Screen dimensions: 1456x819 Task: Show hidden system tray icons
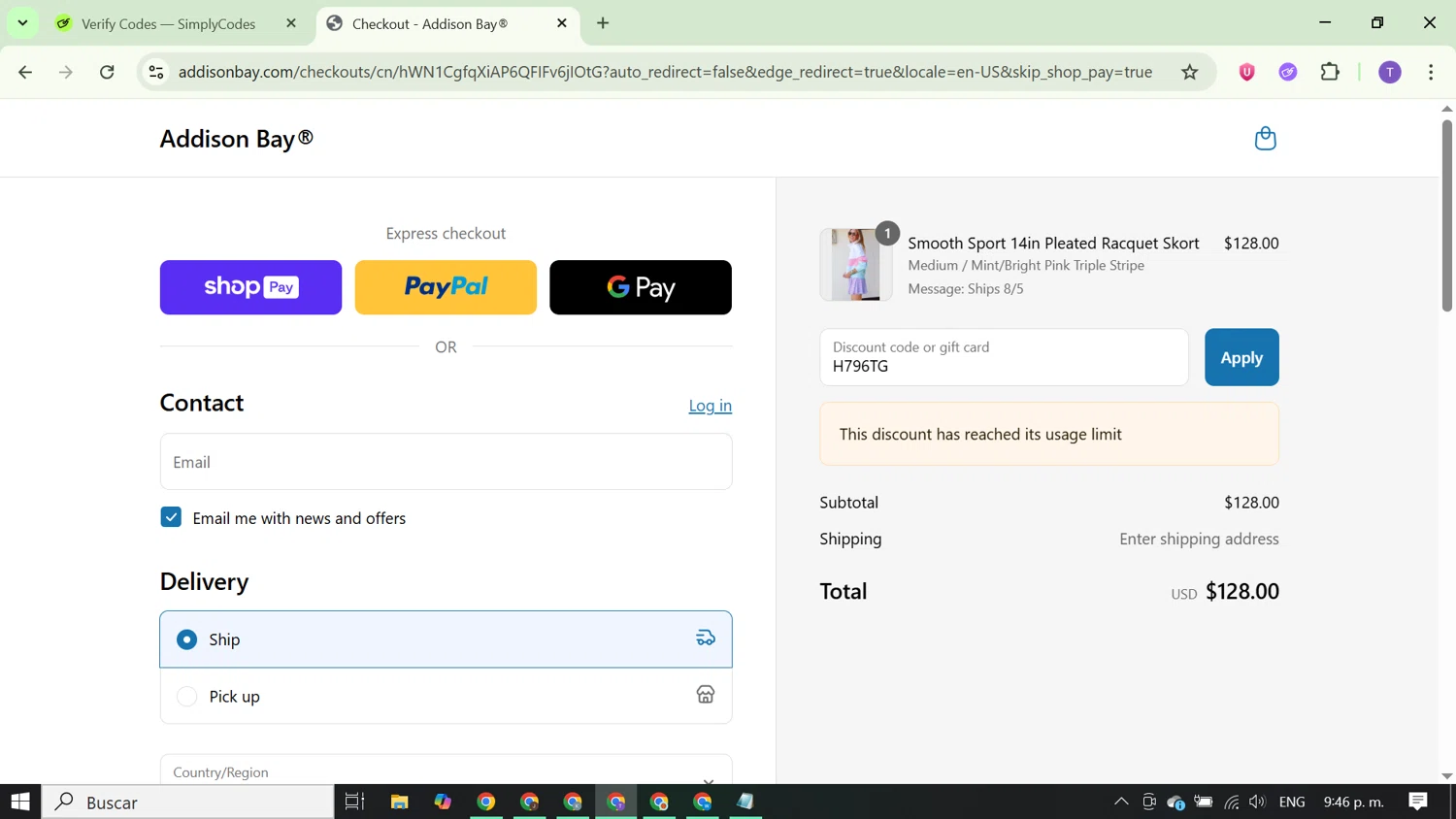pos(1121,802)
